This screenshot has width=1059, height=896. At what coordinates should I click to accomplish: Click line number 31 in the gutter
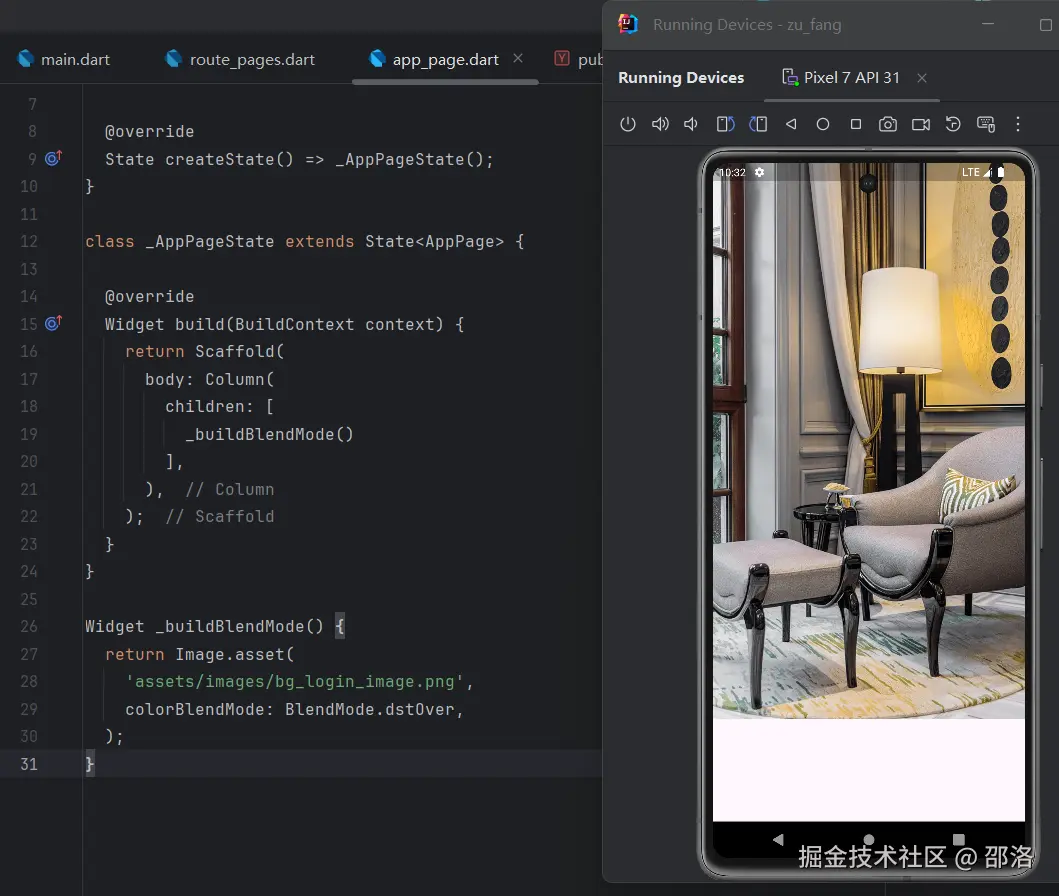(29, 764)
